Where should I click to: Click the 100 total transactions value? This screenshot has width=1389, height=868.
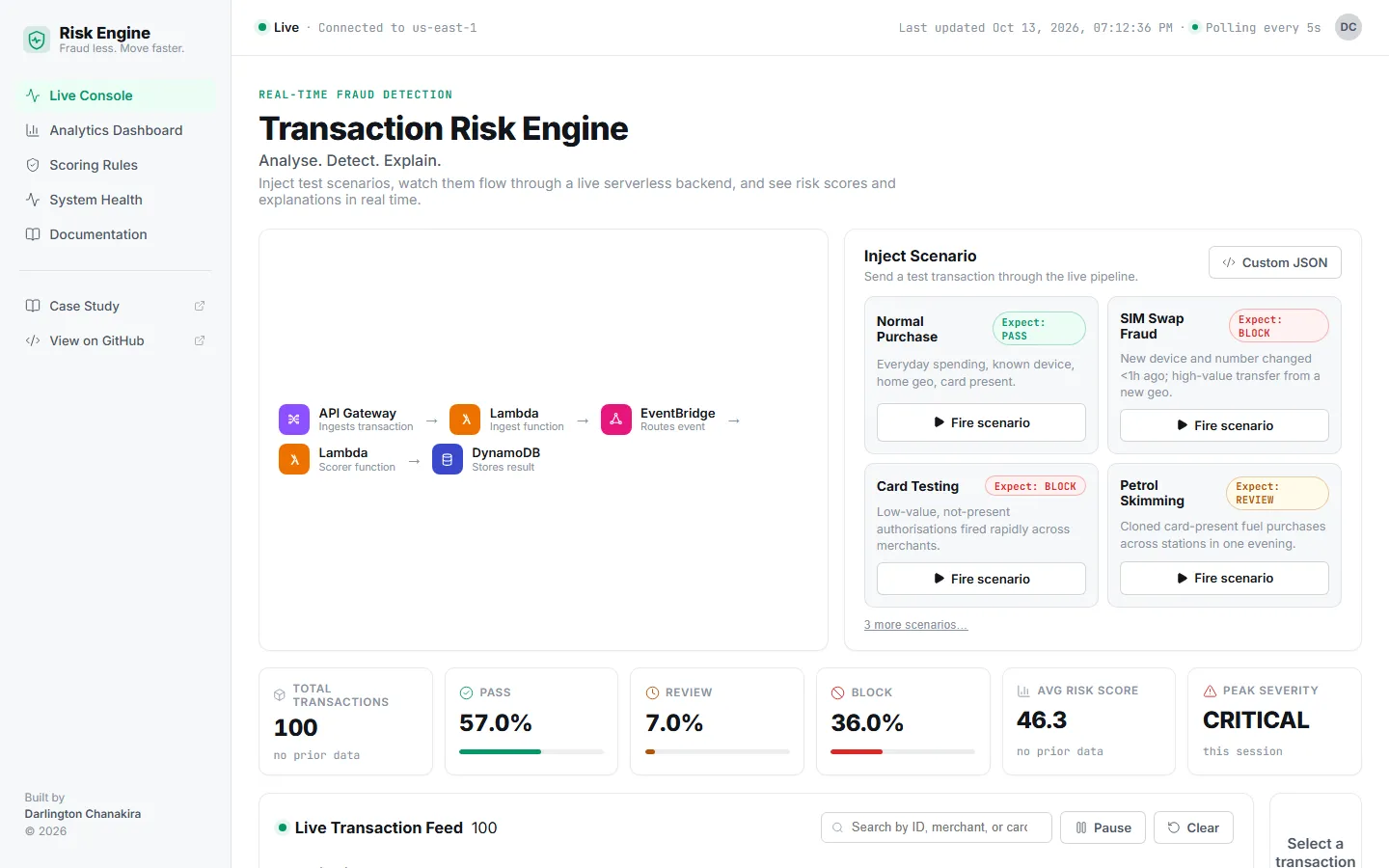pos(295,727)
